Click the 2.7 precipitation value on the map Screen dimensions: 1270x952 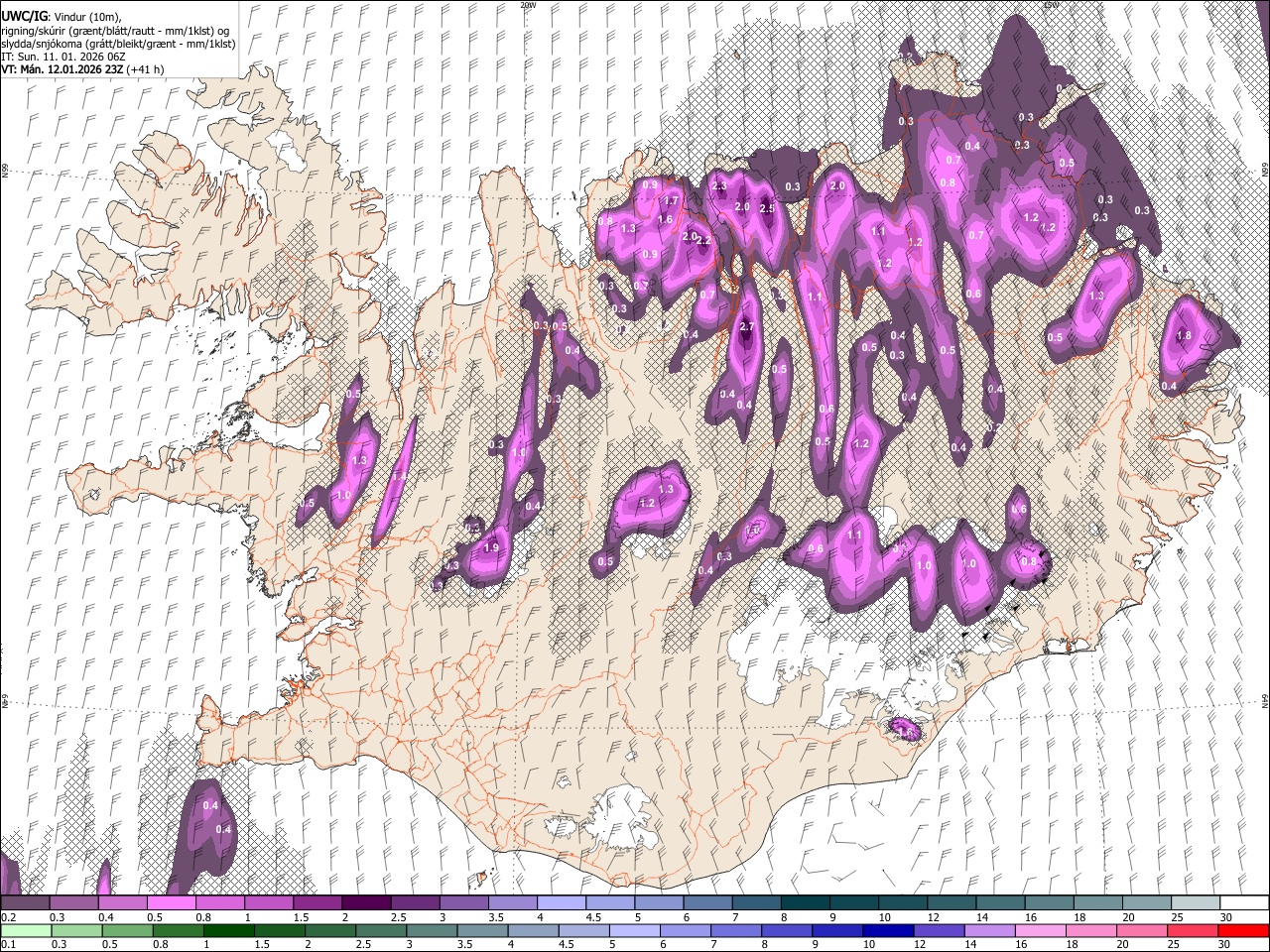[748, 327]
